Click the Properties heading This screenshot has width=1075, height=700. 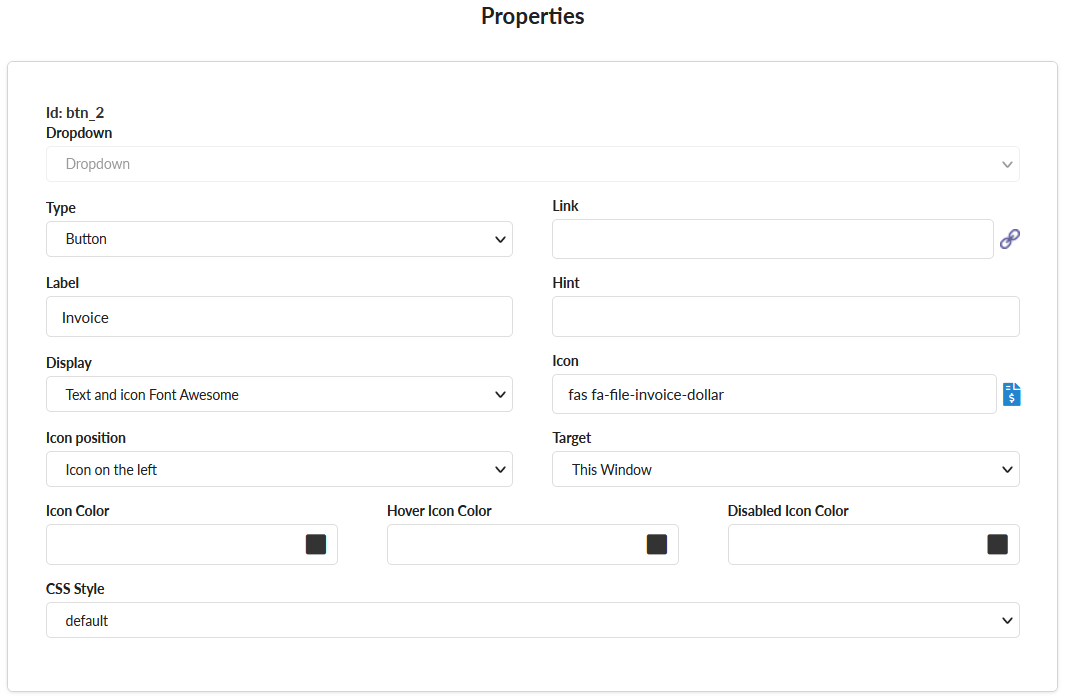tap(532, 16)
